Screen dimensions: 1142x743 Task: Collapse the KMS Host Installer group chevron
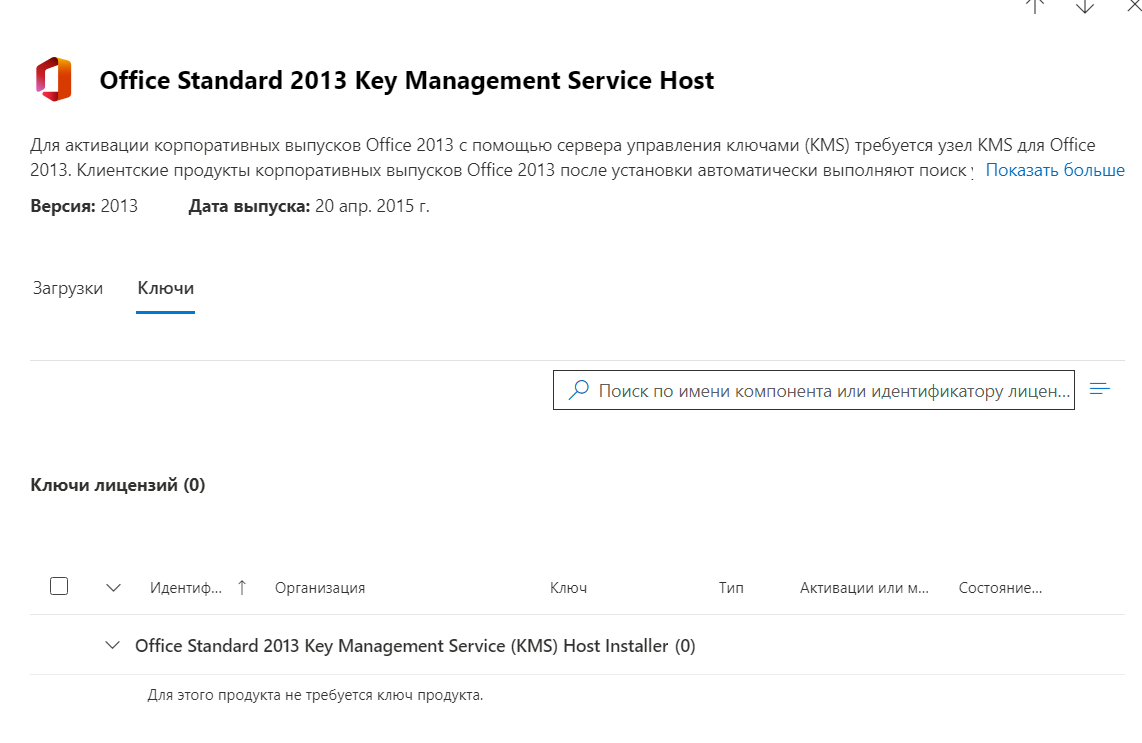tap(113, 646)
